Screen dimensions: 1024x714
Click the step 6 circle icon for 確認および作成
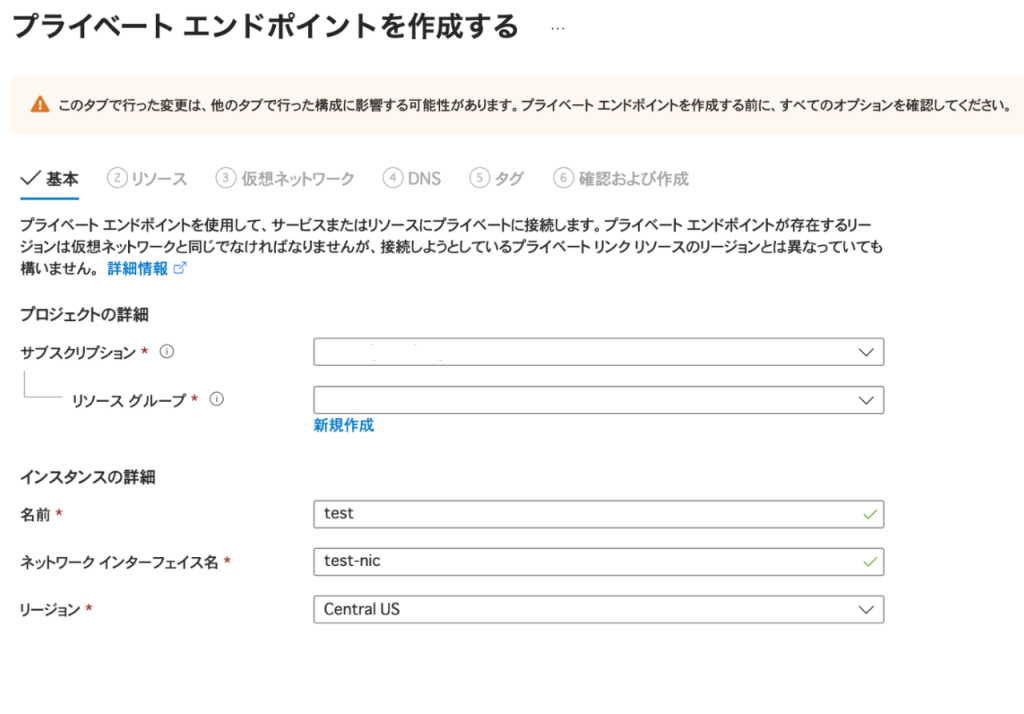[x=564, y=178]
